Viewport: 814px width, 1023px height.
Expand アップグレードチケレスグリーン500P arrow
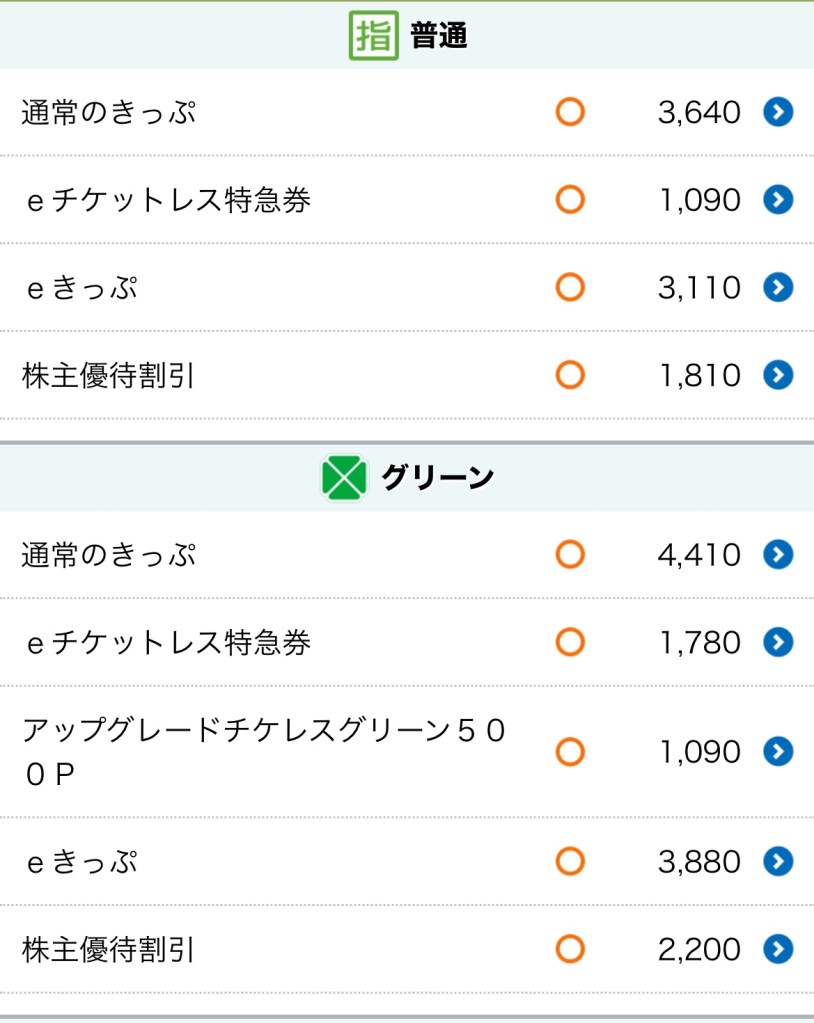point(778,751)
